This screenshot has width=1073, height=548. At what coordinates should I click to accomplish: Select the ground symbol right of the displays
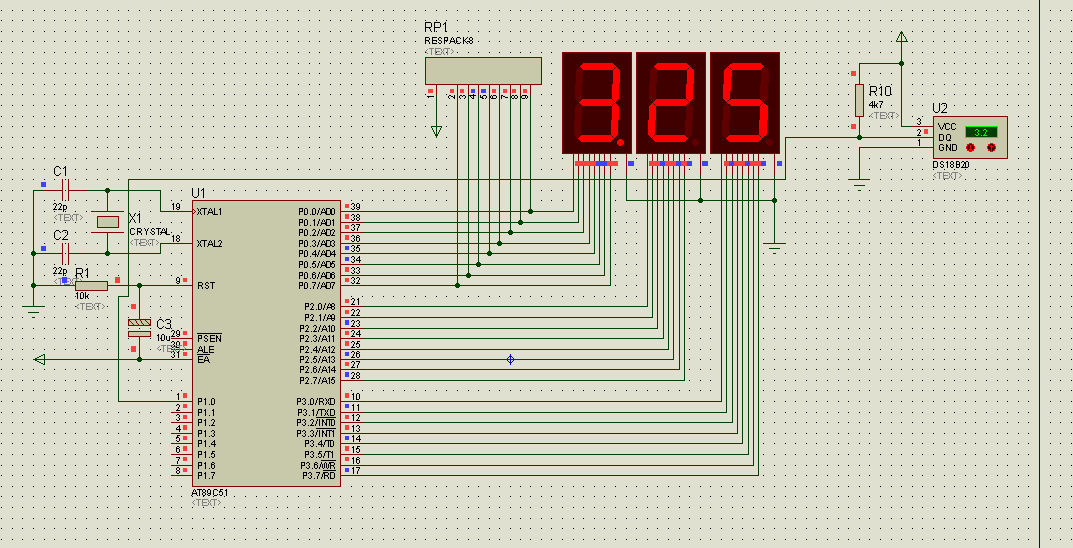775,248
